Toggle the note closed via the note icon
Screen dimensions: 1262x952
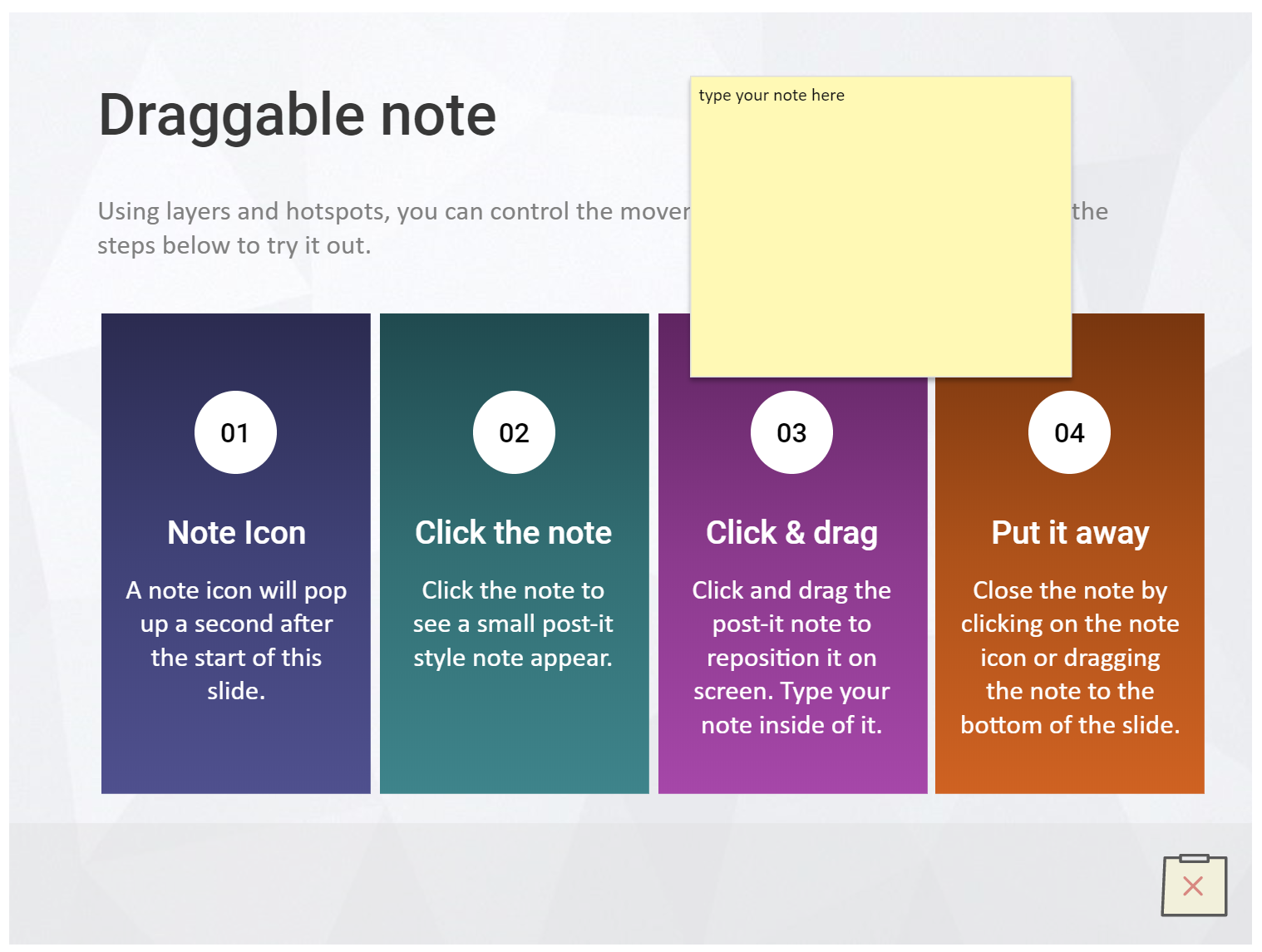click(1194, 886)
